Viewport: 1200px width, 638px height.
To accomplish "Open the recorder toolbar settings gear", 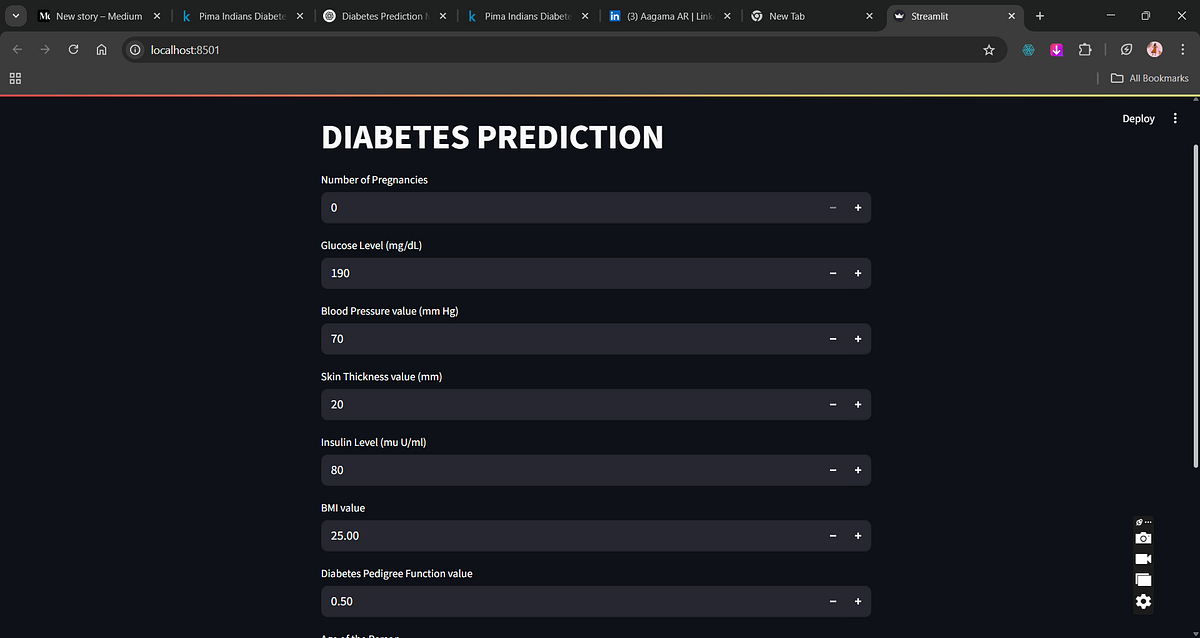I will 1143,601.
